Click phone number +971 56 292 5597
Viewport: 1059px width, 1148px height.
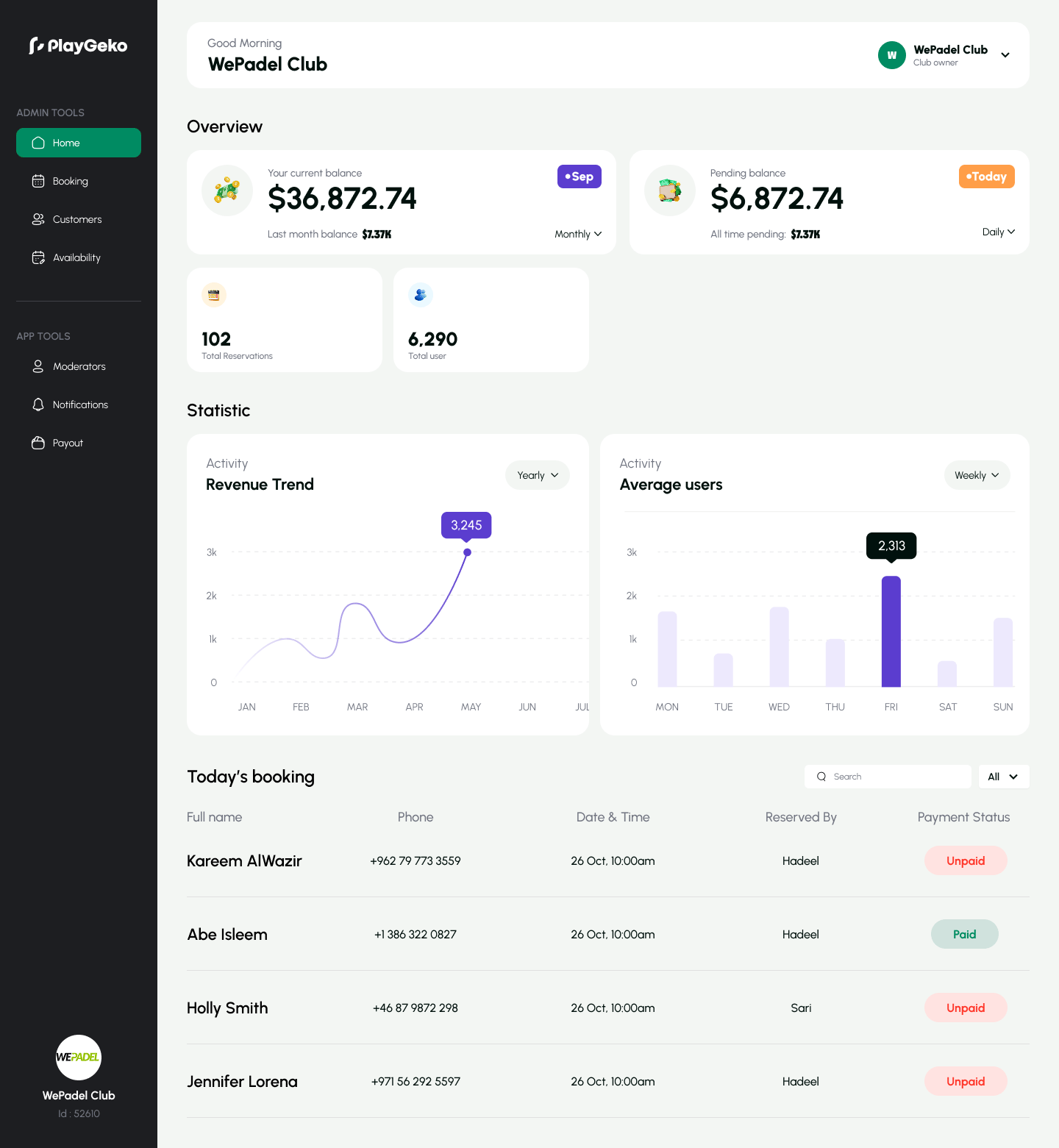[x=416, y=1081]
